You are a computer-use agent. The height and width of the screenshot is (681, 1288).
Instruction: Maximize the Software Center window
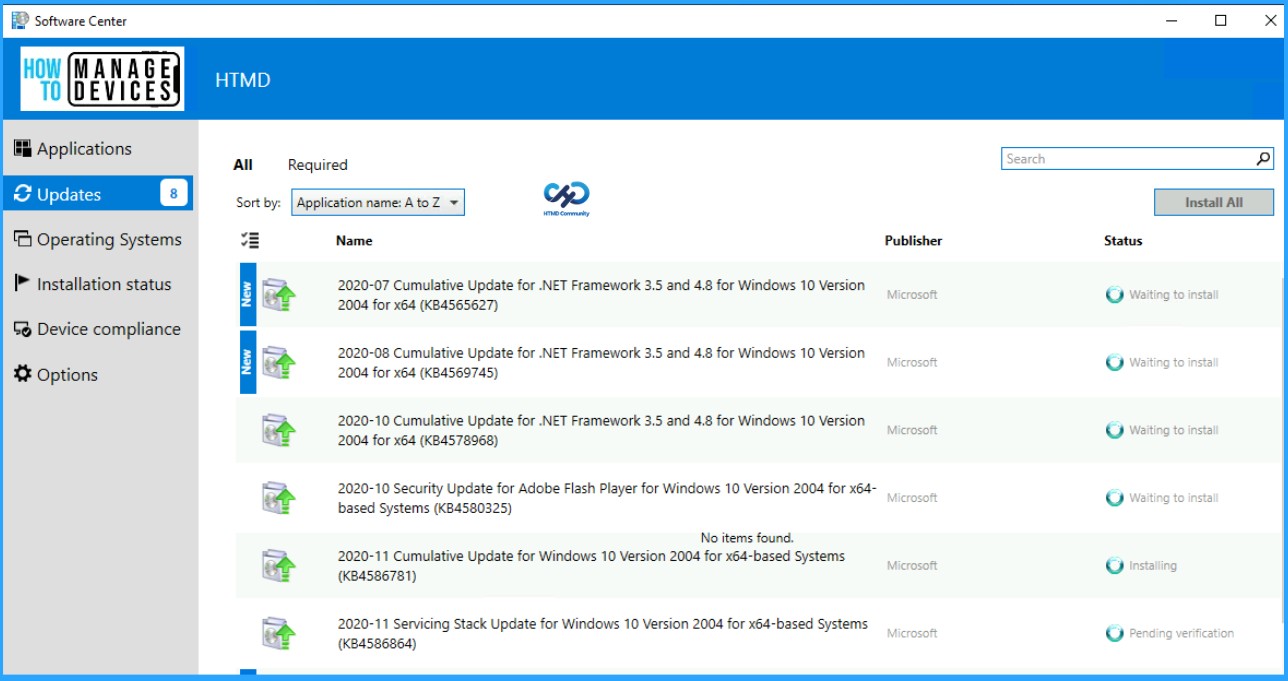pyautogui.click(x=1221, y=20)
